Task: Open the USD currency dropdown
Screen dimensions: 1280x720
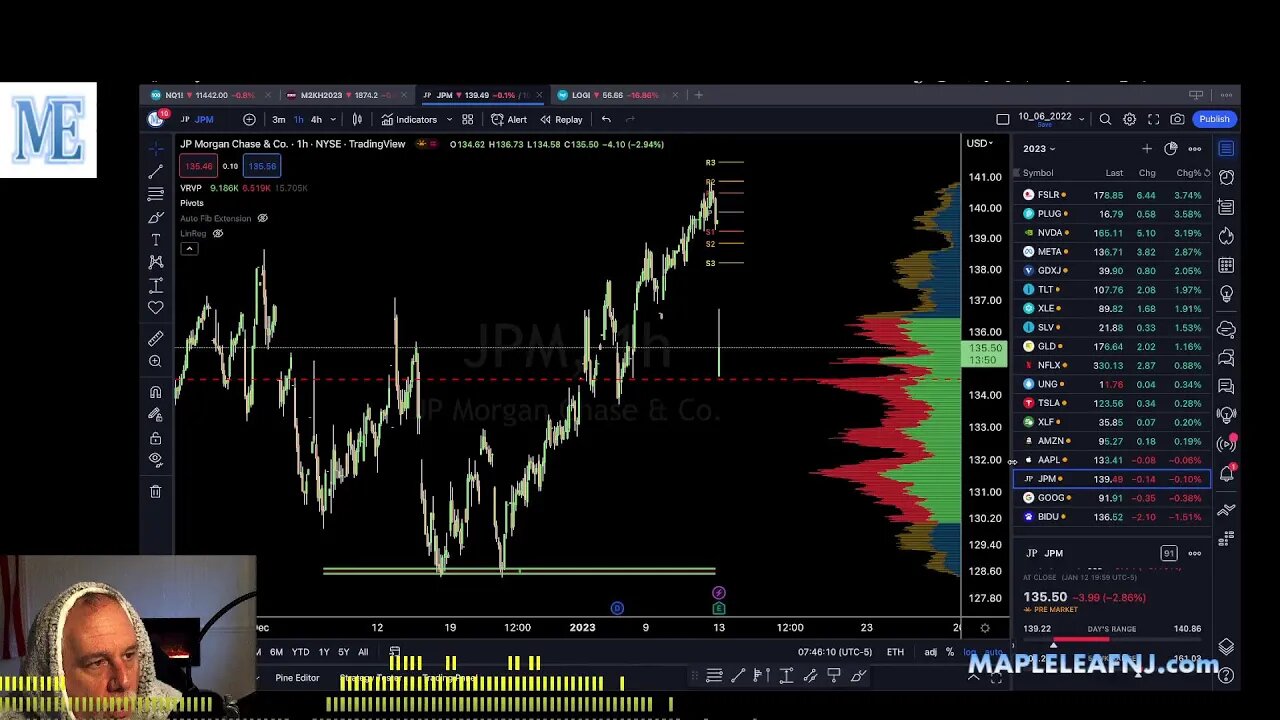Action: click(980, 143)
